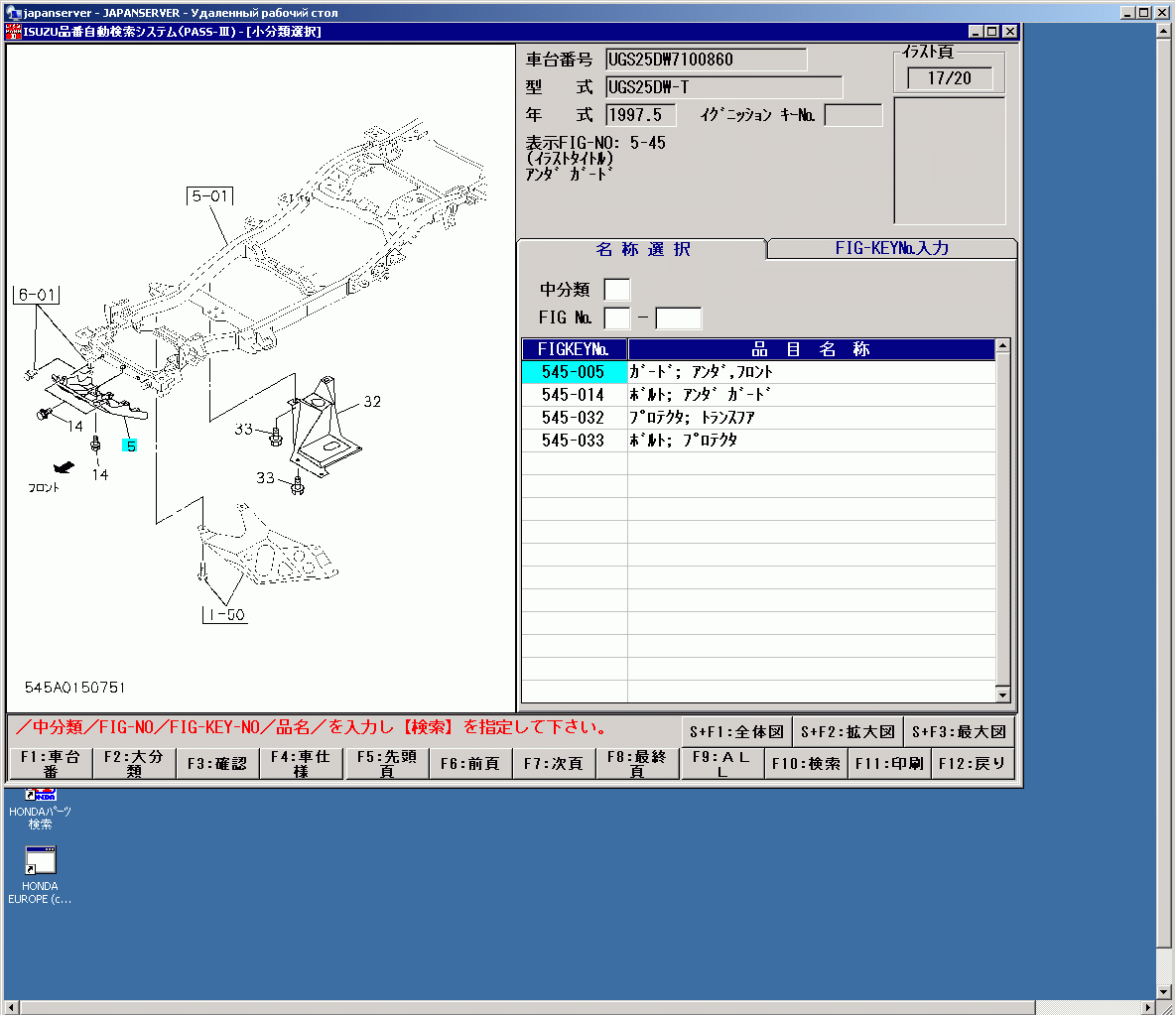The height and width of the screenshot is (1015, 1176).
Task: Click the 中分類 input box
Action: tap(617, 290)
